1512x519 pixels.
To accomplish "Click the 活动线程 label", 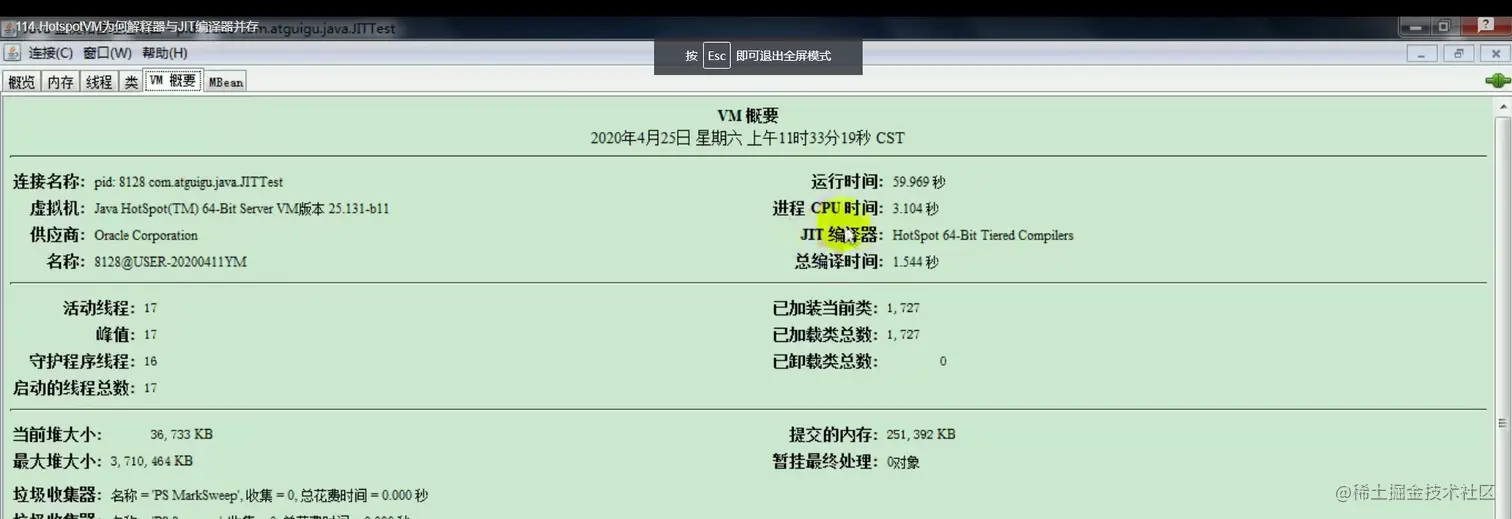I will point(99,308).
